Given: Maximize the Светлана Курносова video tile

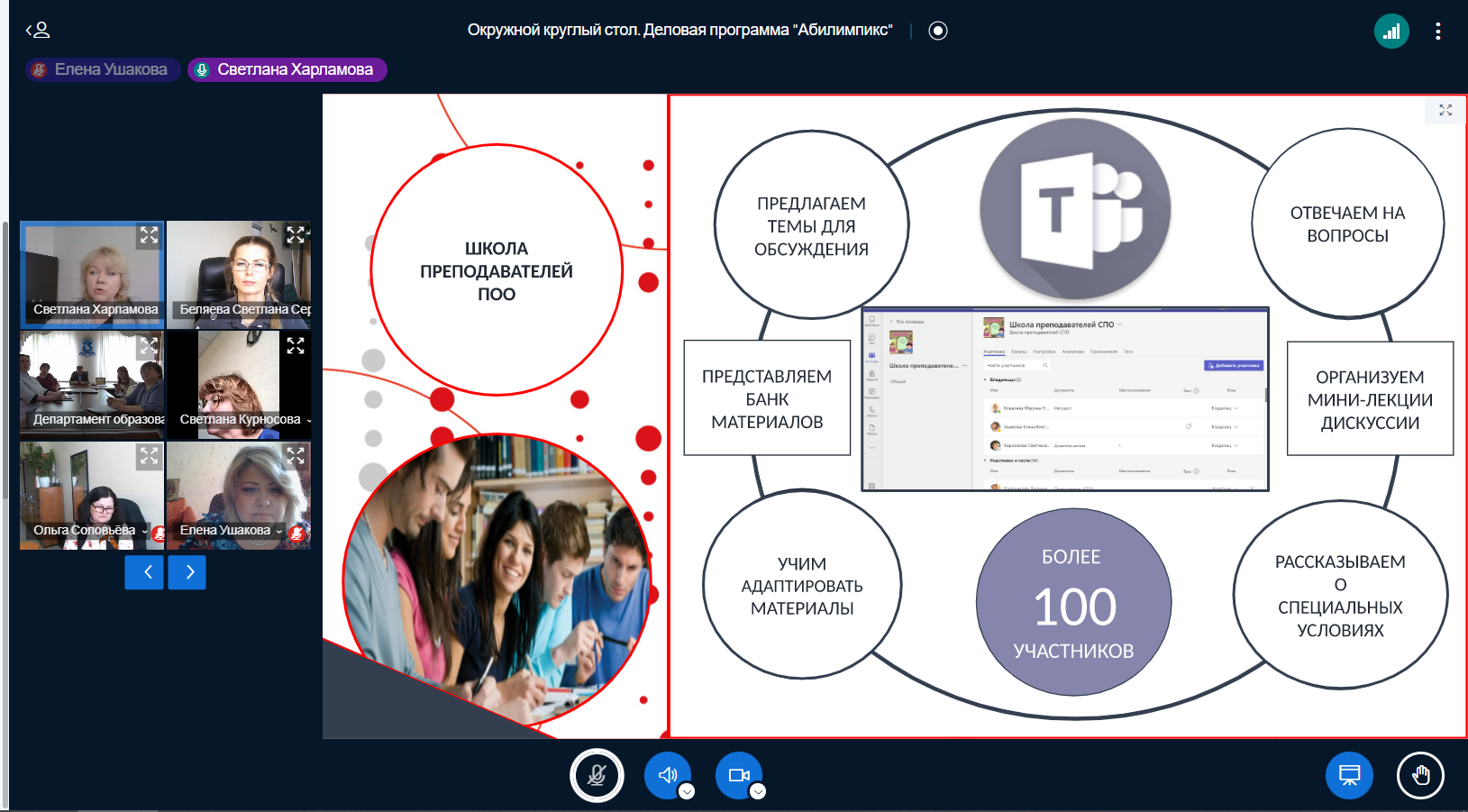Looking at the screenshot, I should tap(296, 345).
